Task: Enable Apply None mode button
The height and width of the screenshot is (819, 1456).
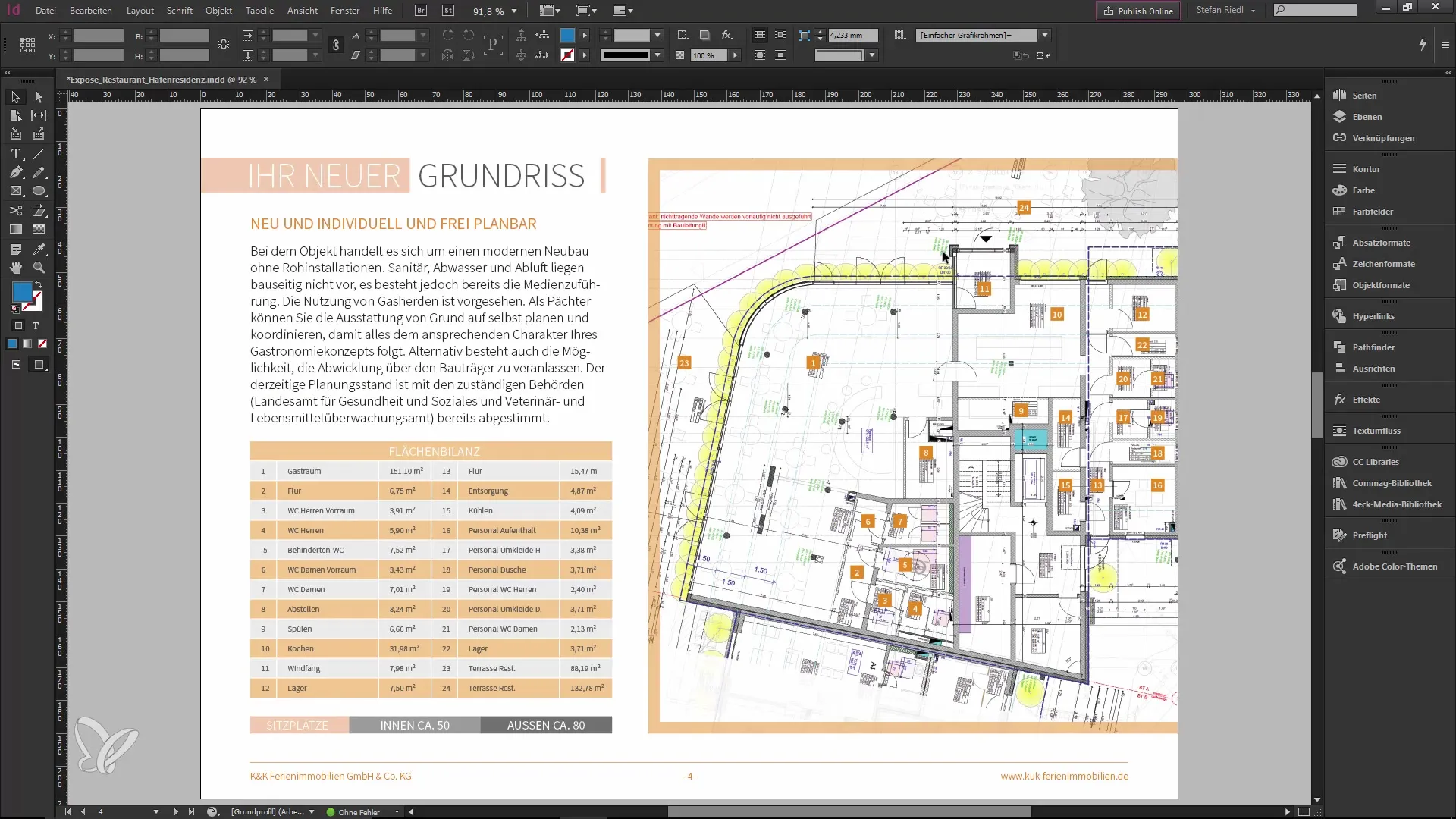Action: [42, 344]
